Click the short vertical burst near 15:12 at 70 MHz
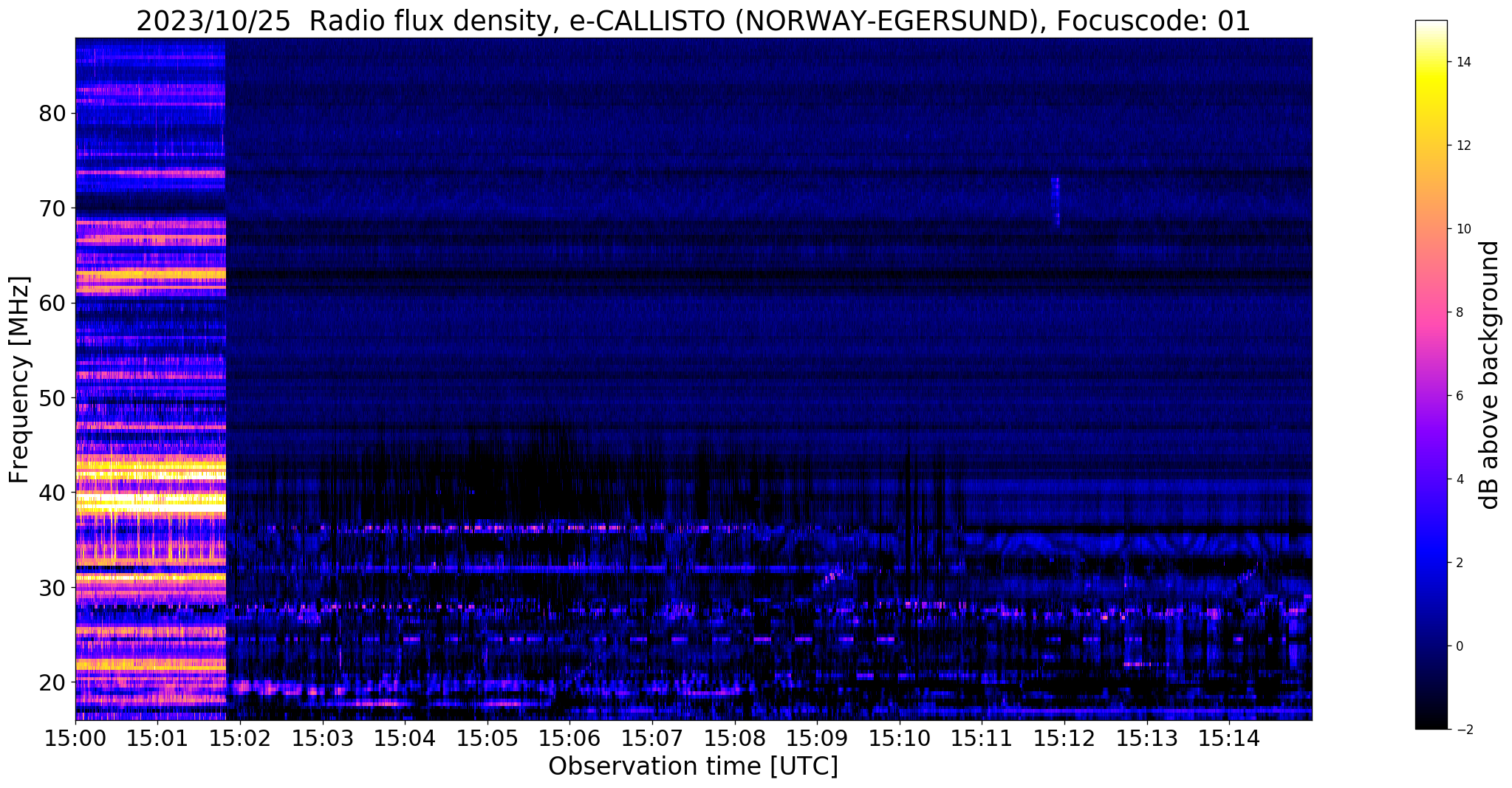Screen dimensions: 1512x788 pos(1056,202)
